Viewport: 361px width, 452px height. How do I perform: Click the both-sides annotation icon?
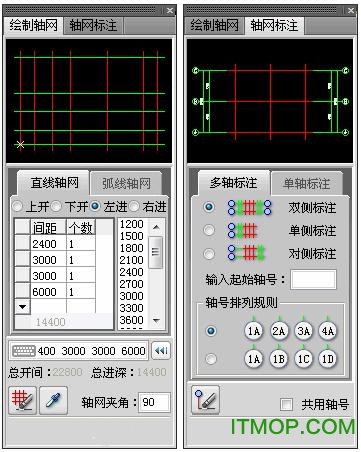(x=250, y=207)
